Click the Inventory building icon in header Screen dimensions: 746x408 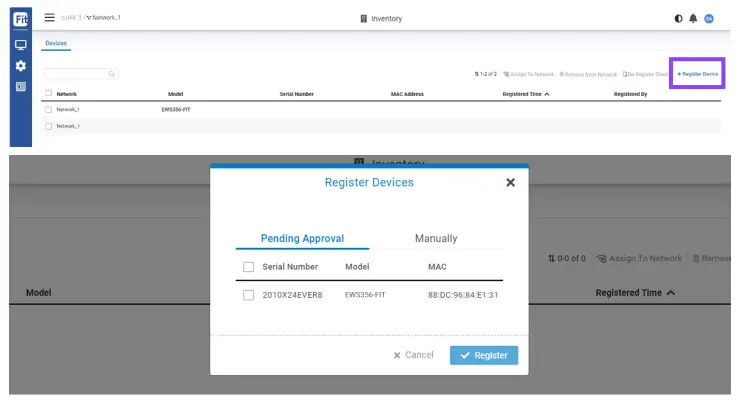click(x=363, y=19)
